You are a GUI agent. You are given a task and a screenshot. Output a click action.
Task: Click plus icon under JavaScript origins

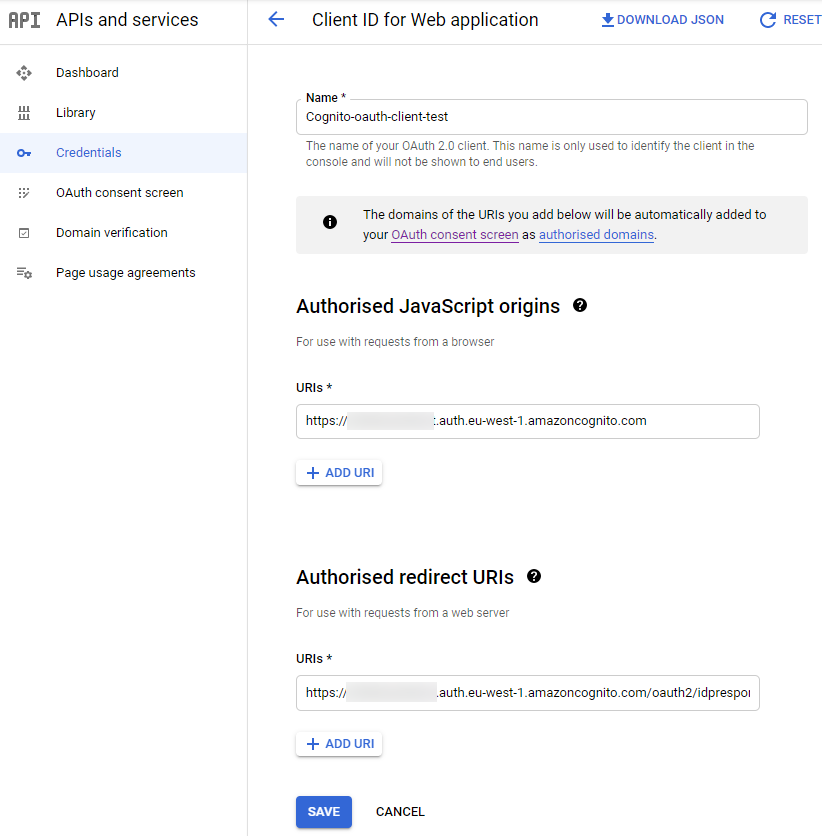313,473
